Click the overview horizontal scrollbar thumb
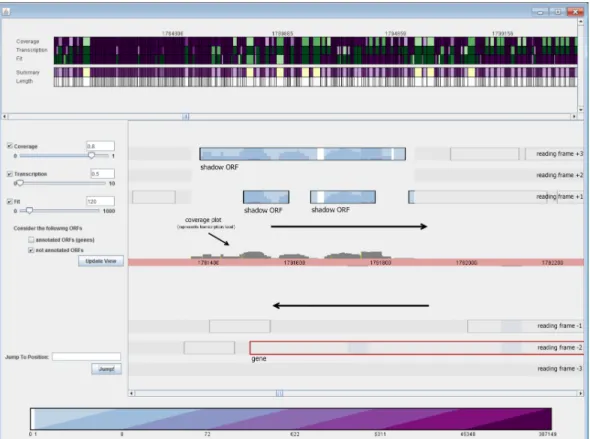This screenshot has height=439, width=590. point(186,117)
